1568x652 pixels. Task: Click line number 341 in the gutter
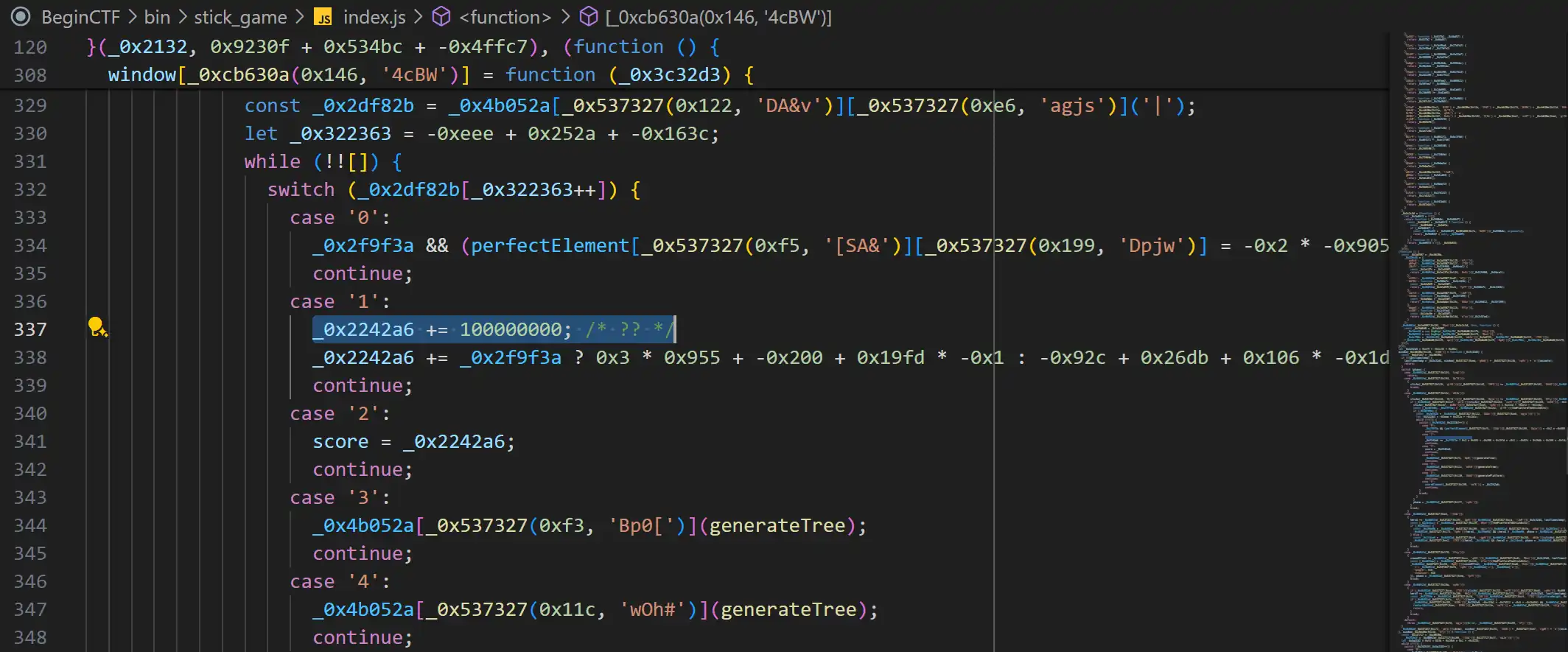point(29,441)
